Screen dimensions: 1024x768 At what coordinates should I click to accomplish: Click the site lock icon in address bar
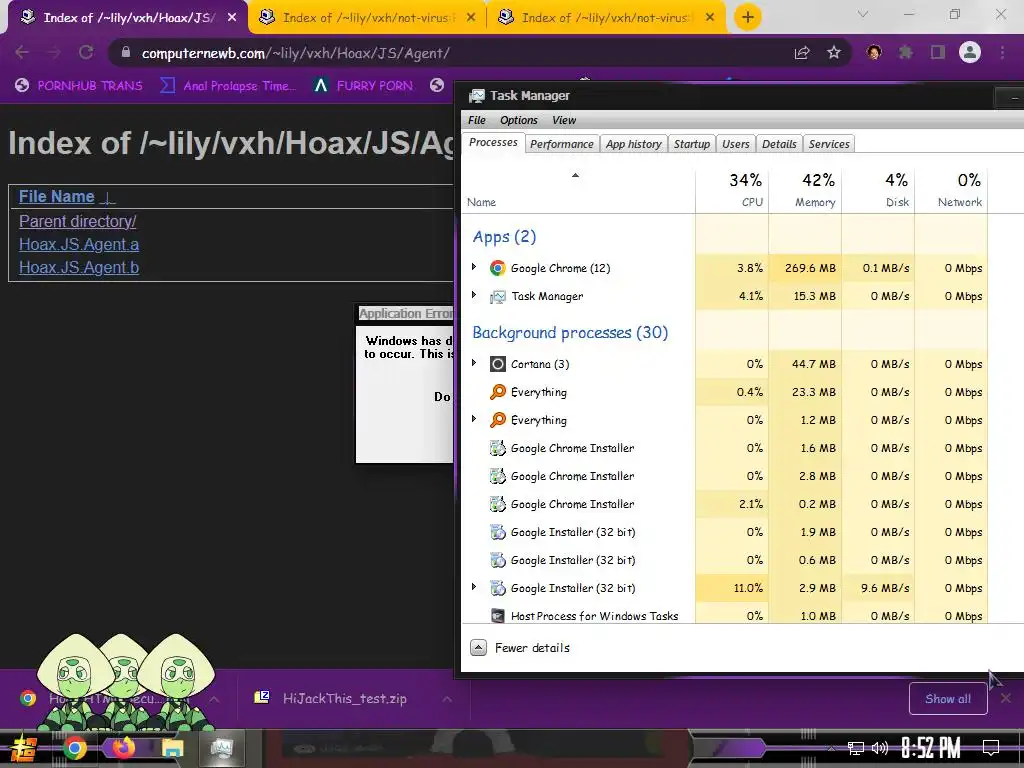126,52
